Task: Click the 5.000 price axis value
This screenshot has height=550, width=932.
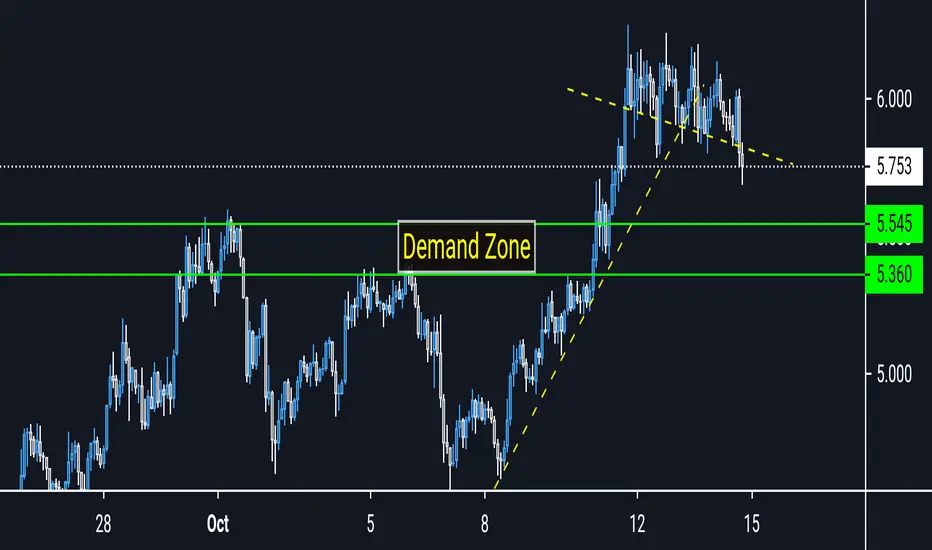Action: tap(894, 374)
